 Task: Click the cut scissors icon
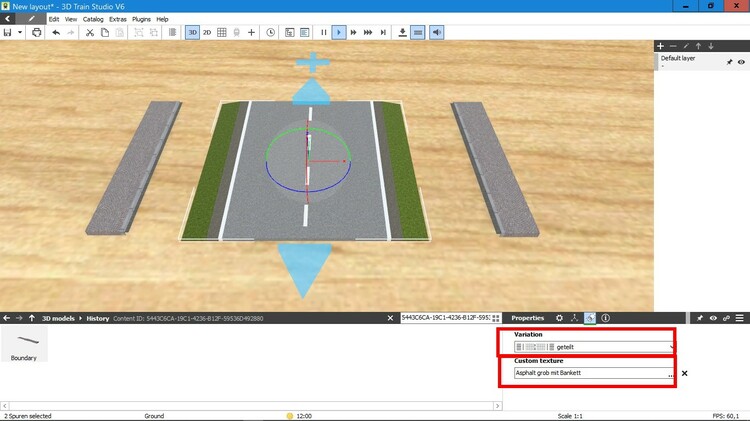click(x=89, y=32)
